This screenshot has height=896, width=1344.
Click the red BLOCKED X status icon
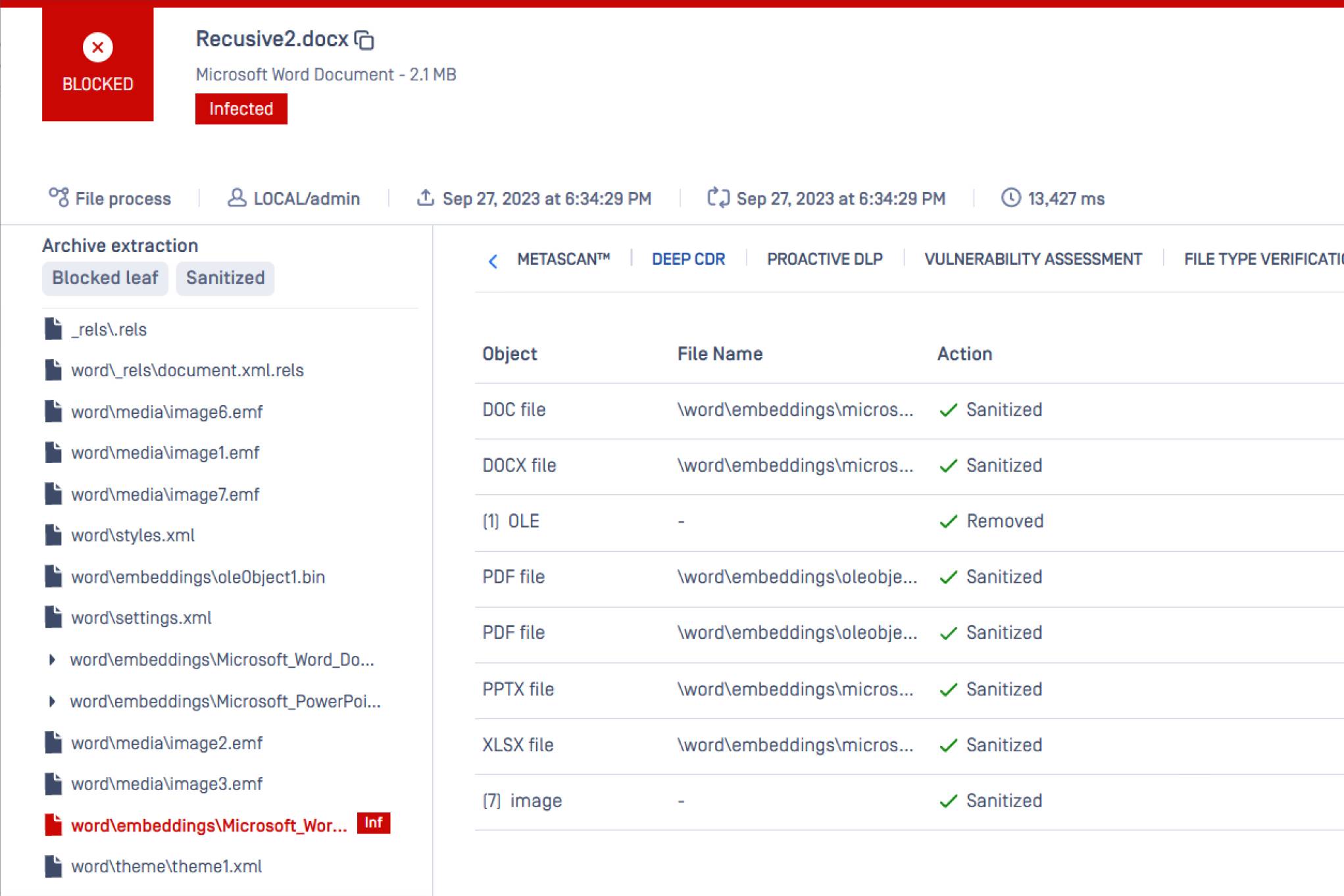tap(97, 47)
